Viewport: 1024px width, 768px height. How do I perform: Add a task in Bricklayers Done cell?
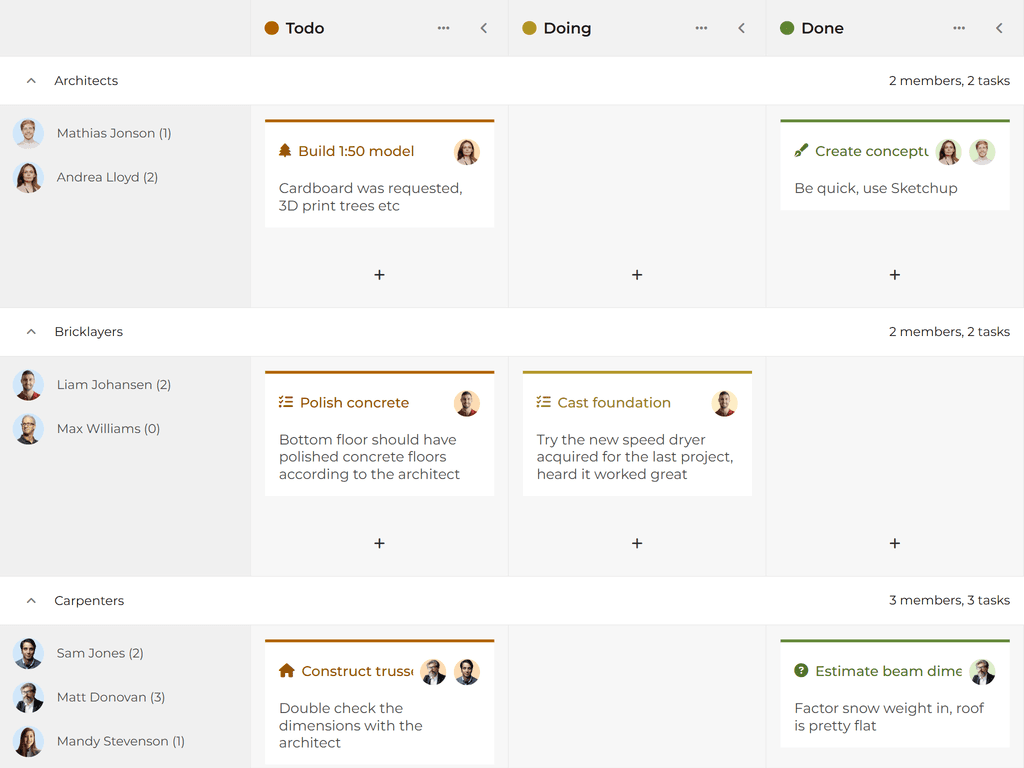[x=894, y=543]
